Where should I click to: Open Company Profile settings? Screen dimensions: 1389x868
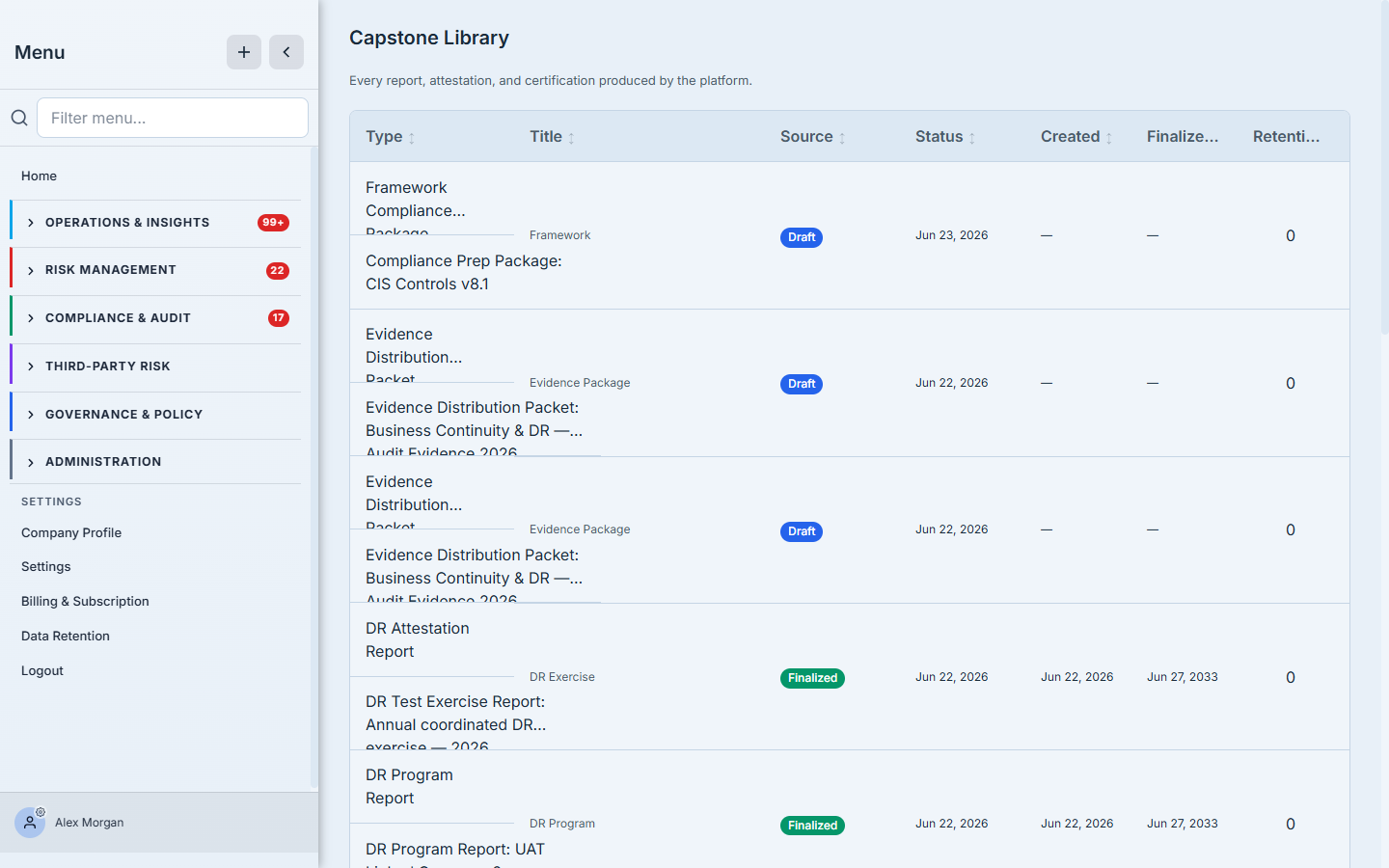[71, 532]
